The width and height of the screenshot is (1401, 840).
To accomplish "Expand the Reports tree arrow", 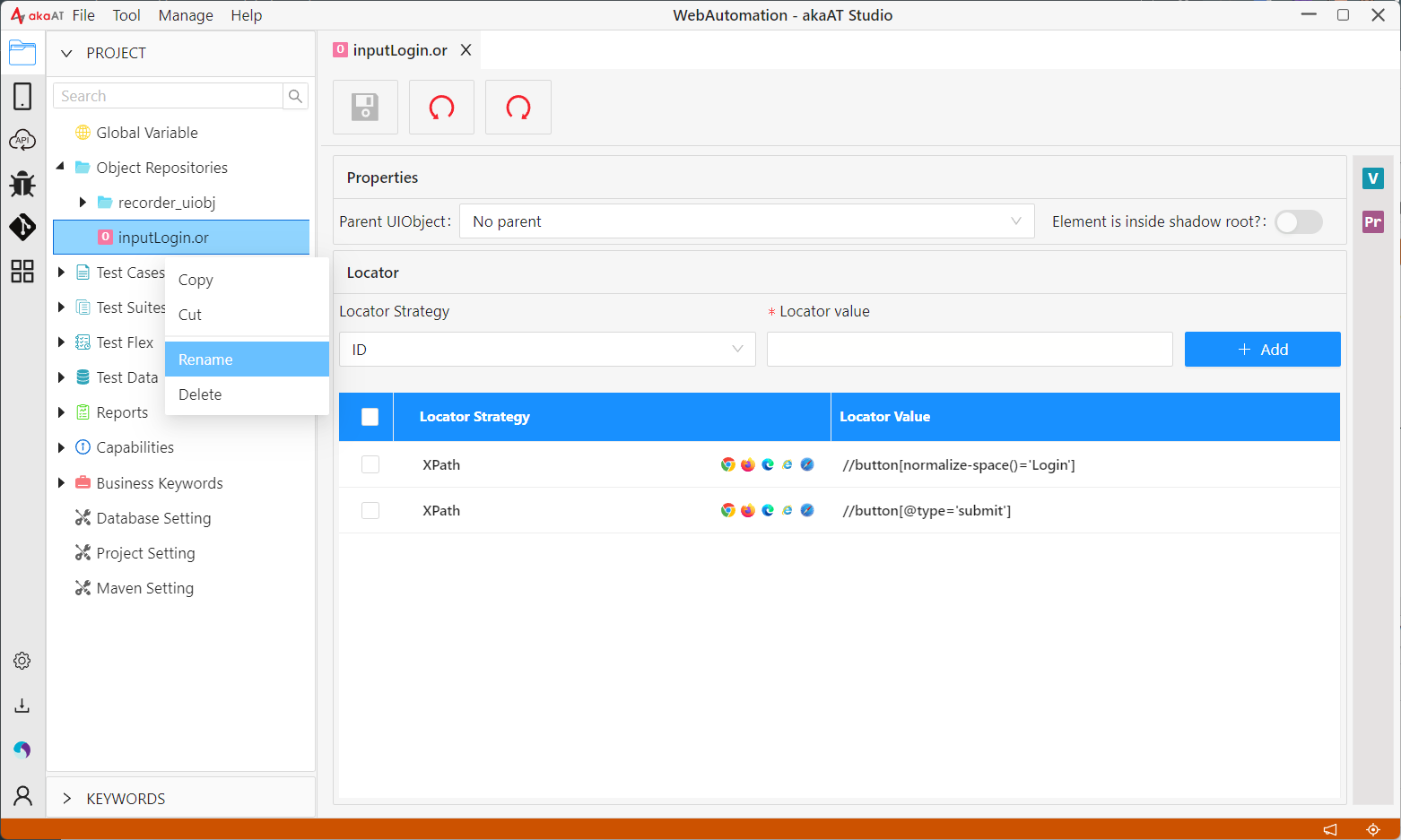I will pos(61,412).
